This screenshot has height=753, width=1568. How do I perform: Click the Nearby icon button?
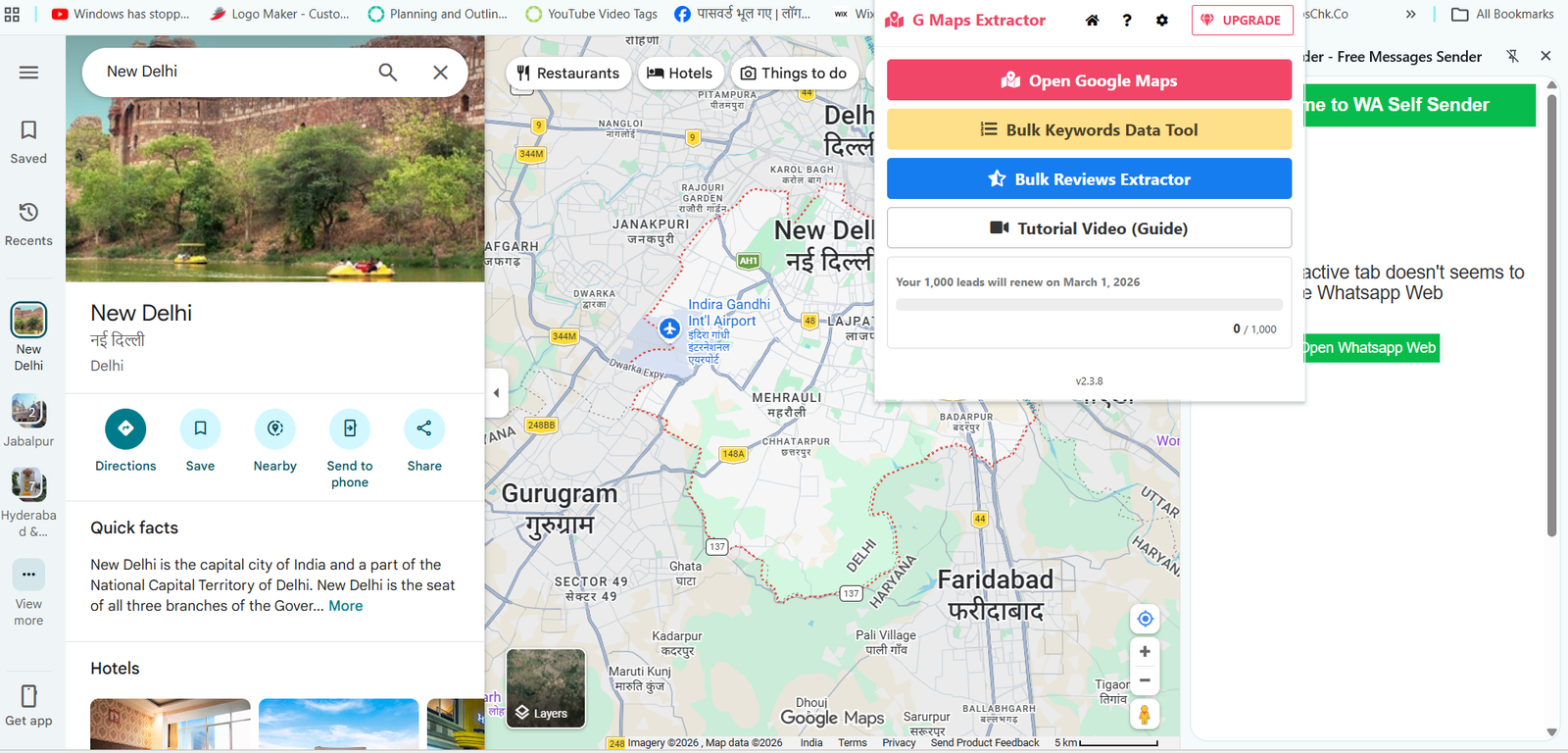[x=274, y=428]
